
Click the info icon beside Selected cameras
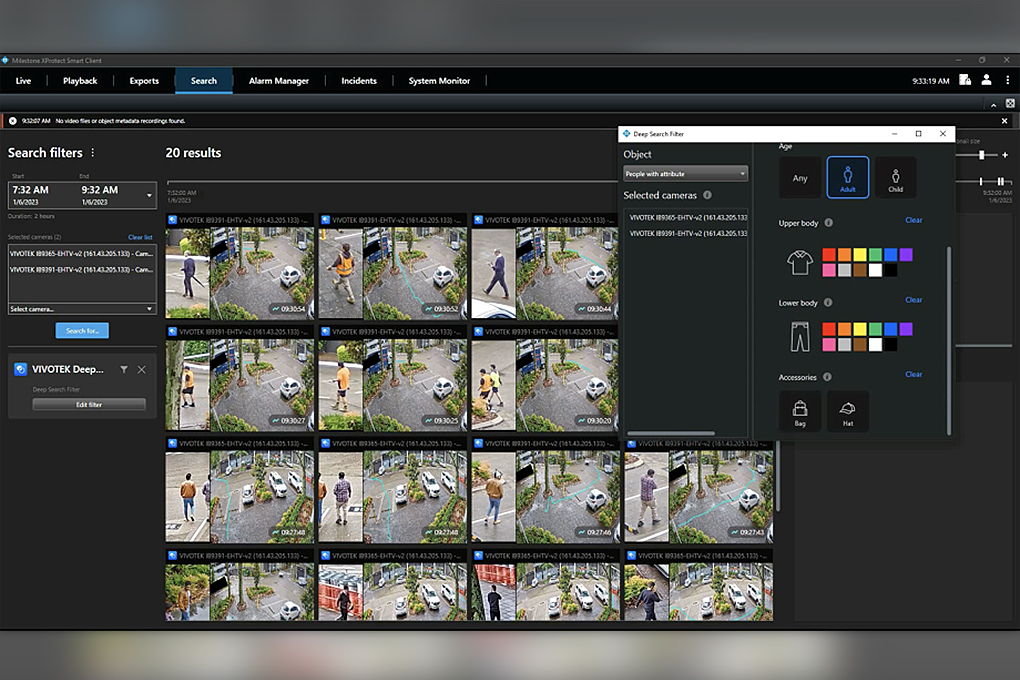[707, 196]
